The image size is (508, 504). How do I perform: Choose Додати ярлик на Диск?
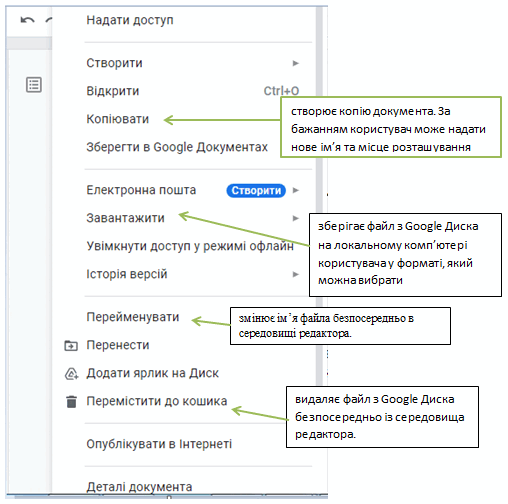coord(152,373)
